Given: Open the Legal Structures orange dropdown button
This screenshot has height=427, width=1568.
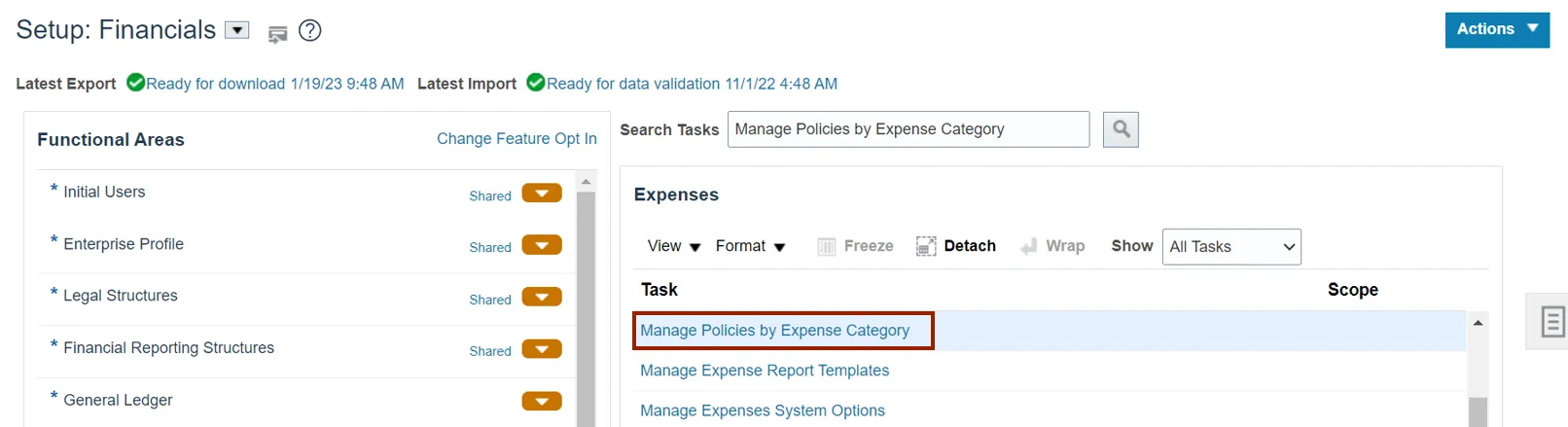Looking at the screenshot, I should [x=542, y=298].
